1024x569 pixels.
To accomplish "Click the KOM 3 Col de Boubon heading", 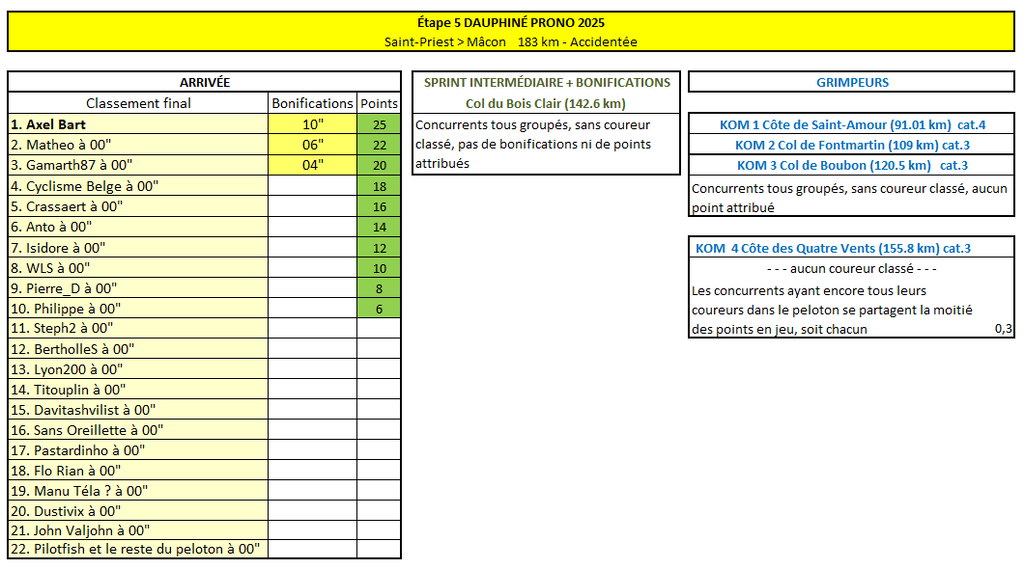I will click(852, 165).
